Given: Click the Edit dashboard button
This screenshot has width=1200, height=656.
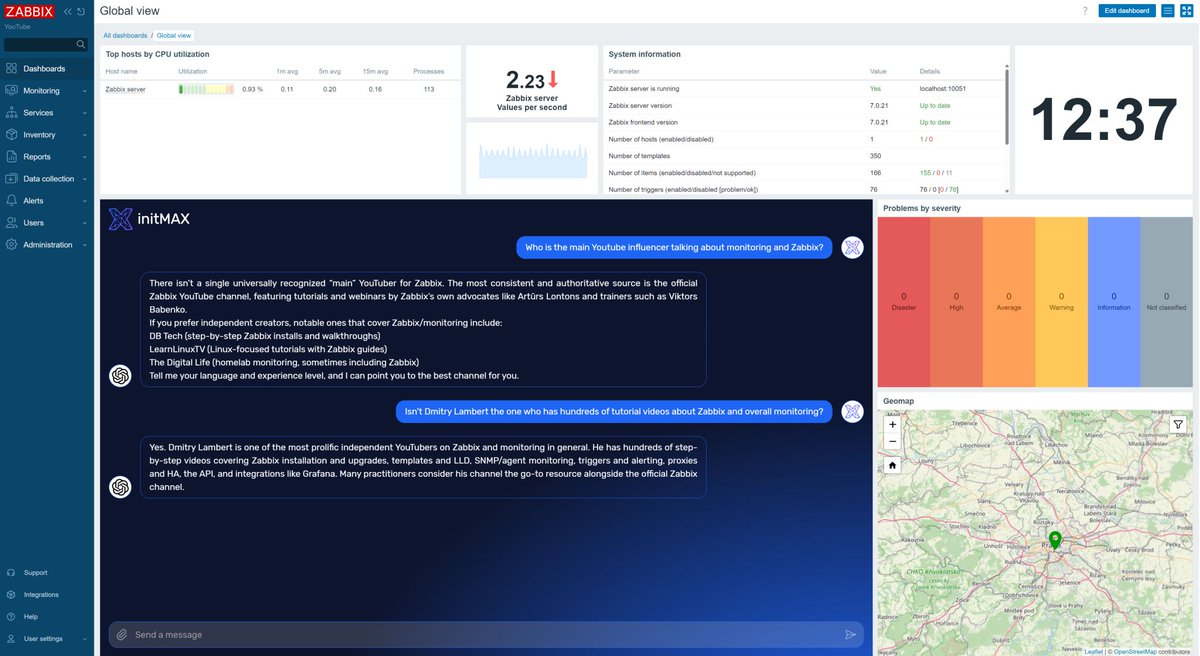Looking at the screenshot, I should pyautogui.click(x=1125, y=11).
